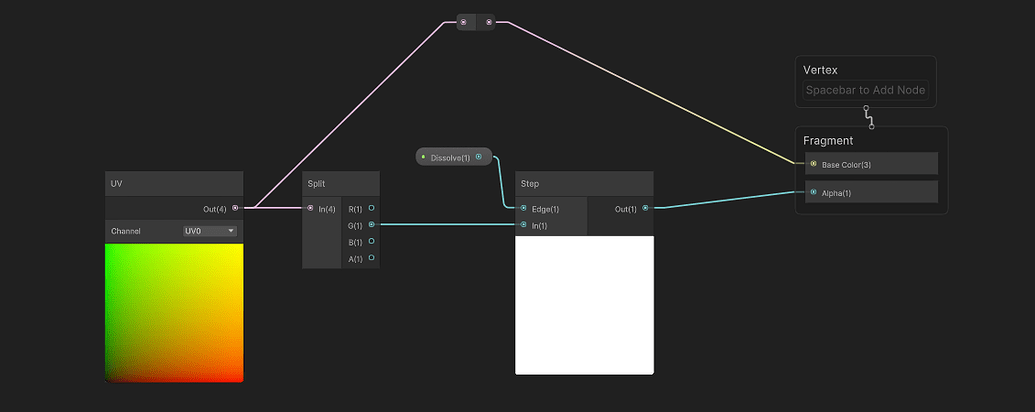Select the Step node title header
Image resolution: width=1035 pixels, height=412 pixels.
tap(584, 184)
